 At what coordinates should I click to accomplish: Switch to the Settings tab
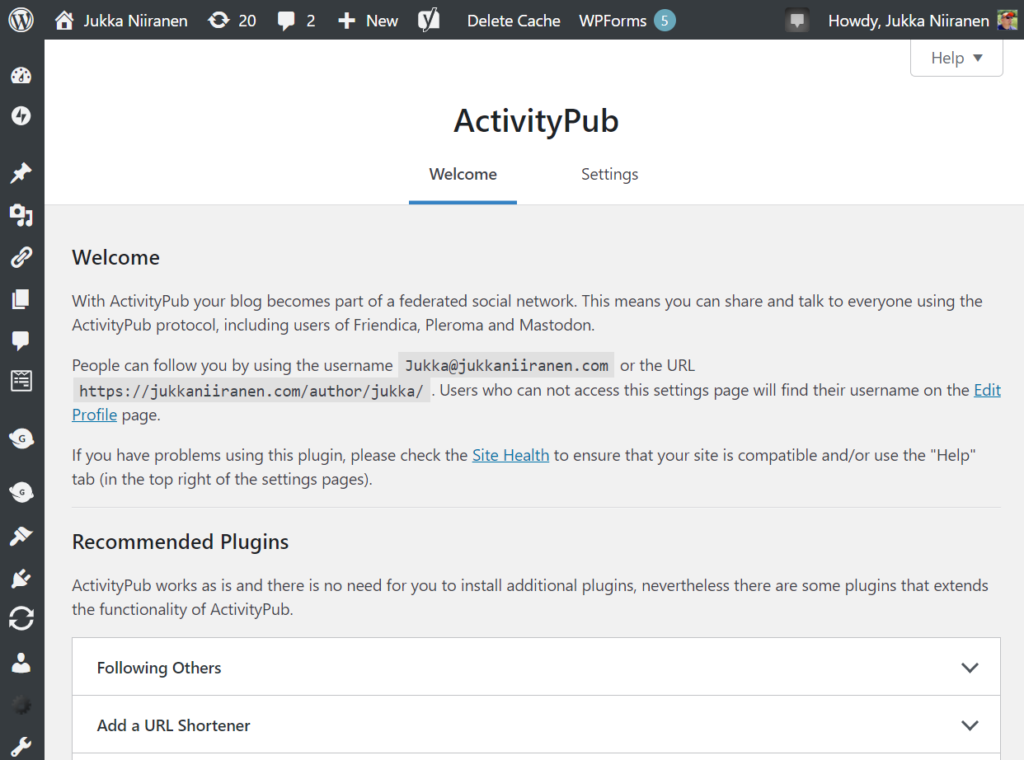(609, 174)
